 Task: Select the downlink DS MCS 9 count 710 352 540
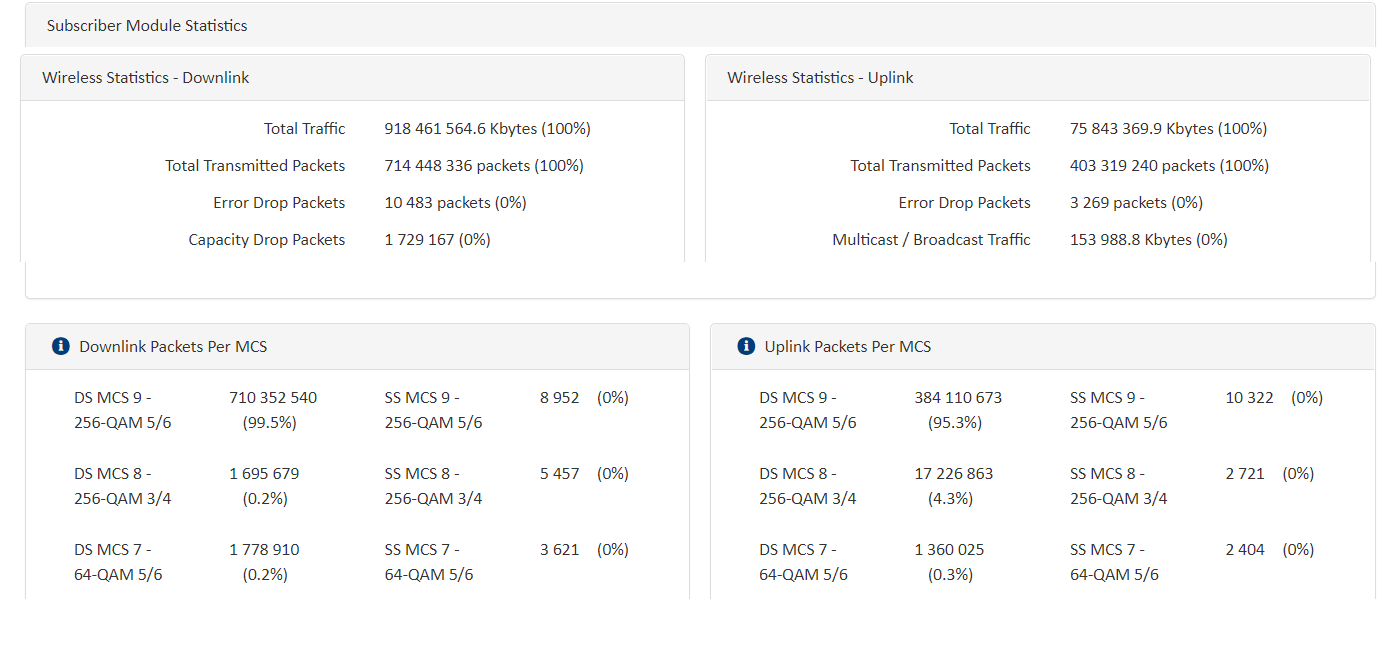point(273,398)
